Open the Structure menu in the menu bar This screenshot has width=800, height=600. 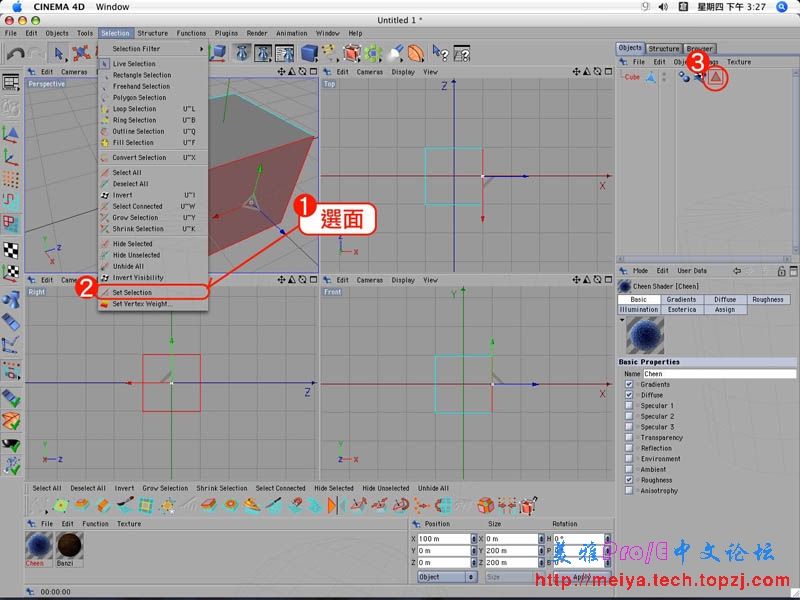pos(153,33)
